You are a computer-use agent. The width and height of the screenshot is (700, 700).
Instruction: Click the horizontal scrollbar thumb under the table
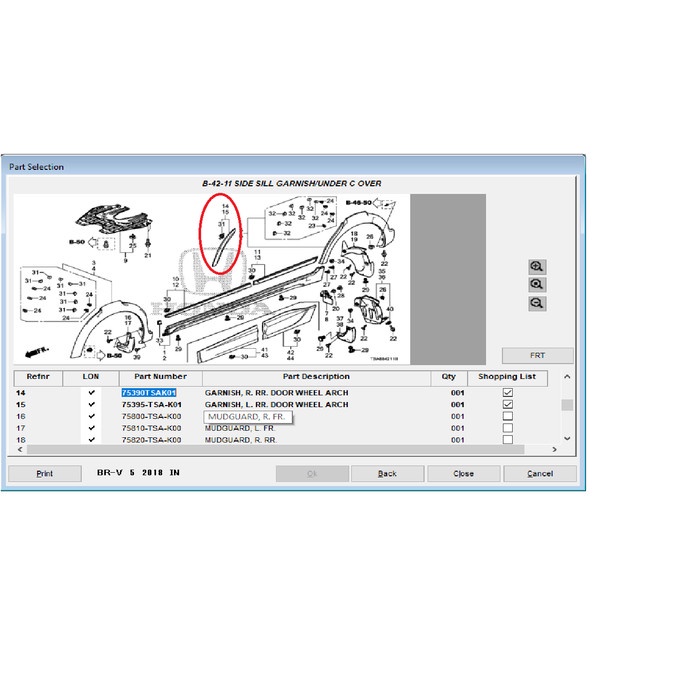pyautogui.click(x=275, y=450)
